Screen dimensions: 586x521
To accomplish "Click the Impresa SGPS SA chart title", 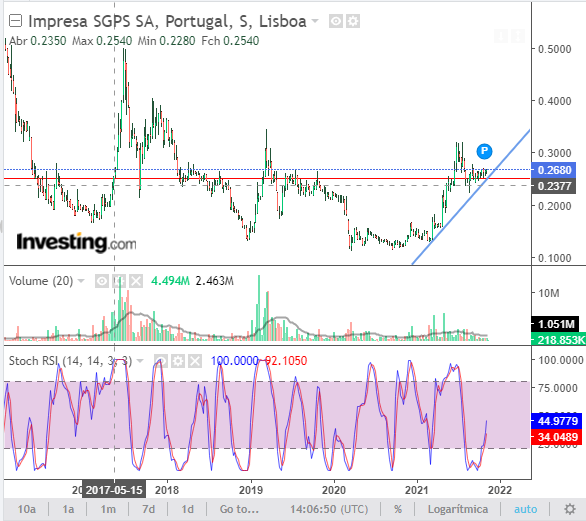I will coord(167,21).
